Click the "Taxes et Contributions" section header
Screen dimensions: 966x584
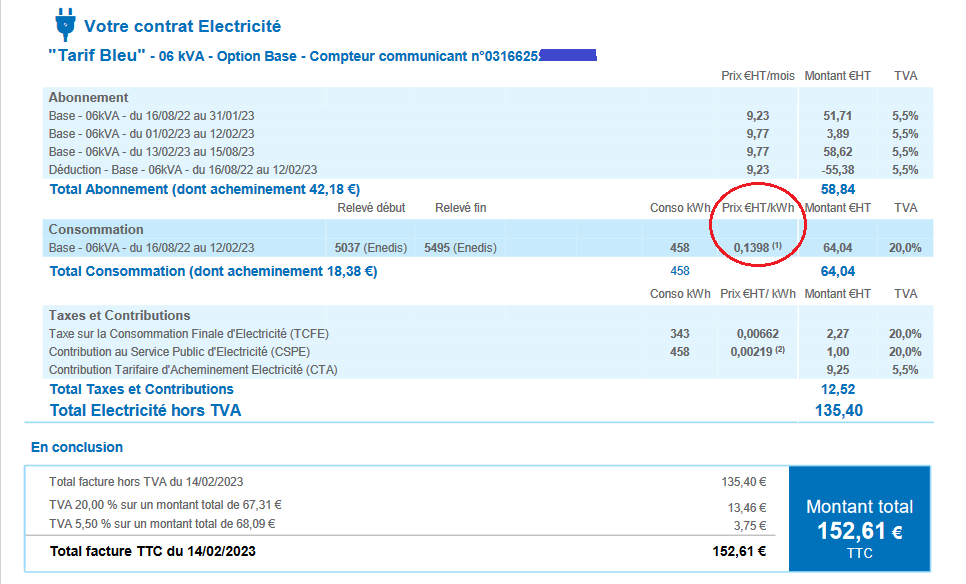(x=119, y=315)
